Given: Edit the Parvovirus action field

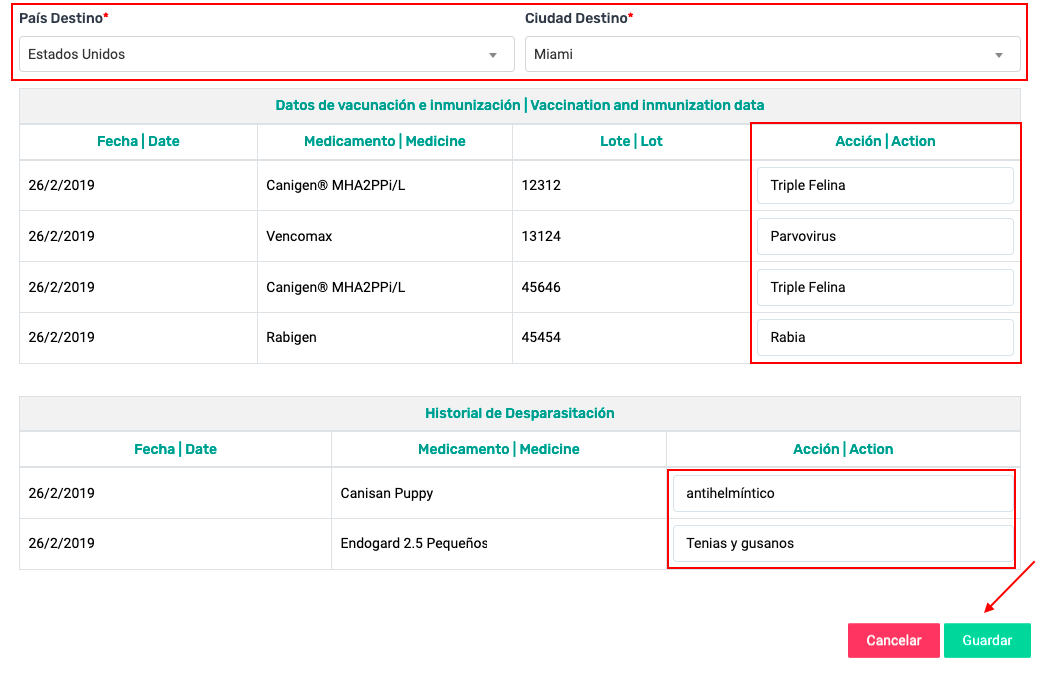Looking at the screenshot, I should click(x=885, y=236).
